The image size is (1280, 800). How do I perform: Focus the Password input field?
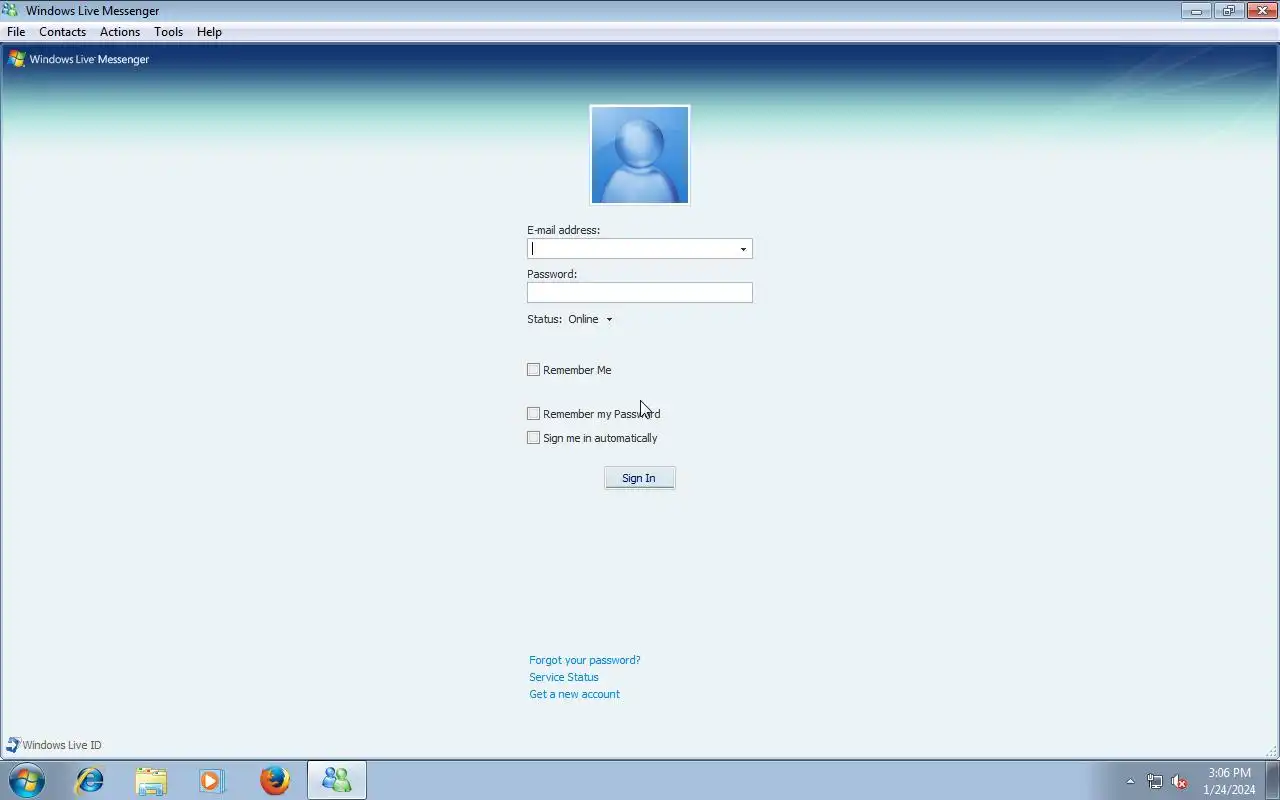pyautogui.click(x=640, y=293)
